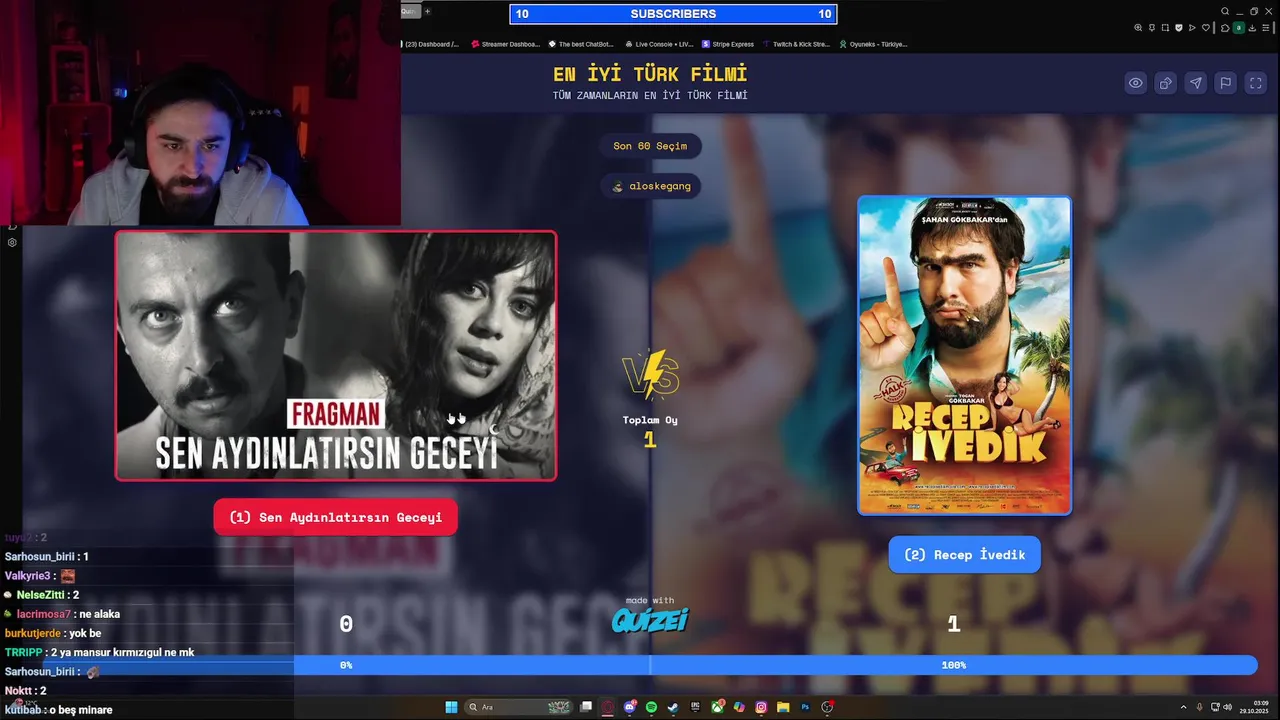Click the heart bookmark icon in toolbar
This screenshot has height=720, width=1280.
point(1206,27)
